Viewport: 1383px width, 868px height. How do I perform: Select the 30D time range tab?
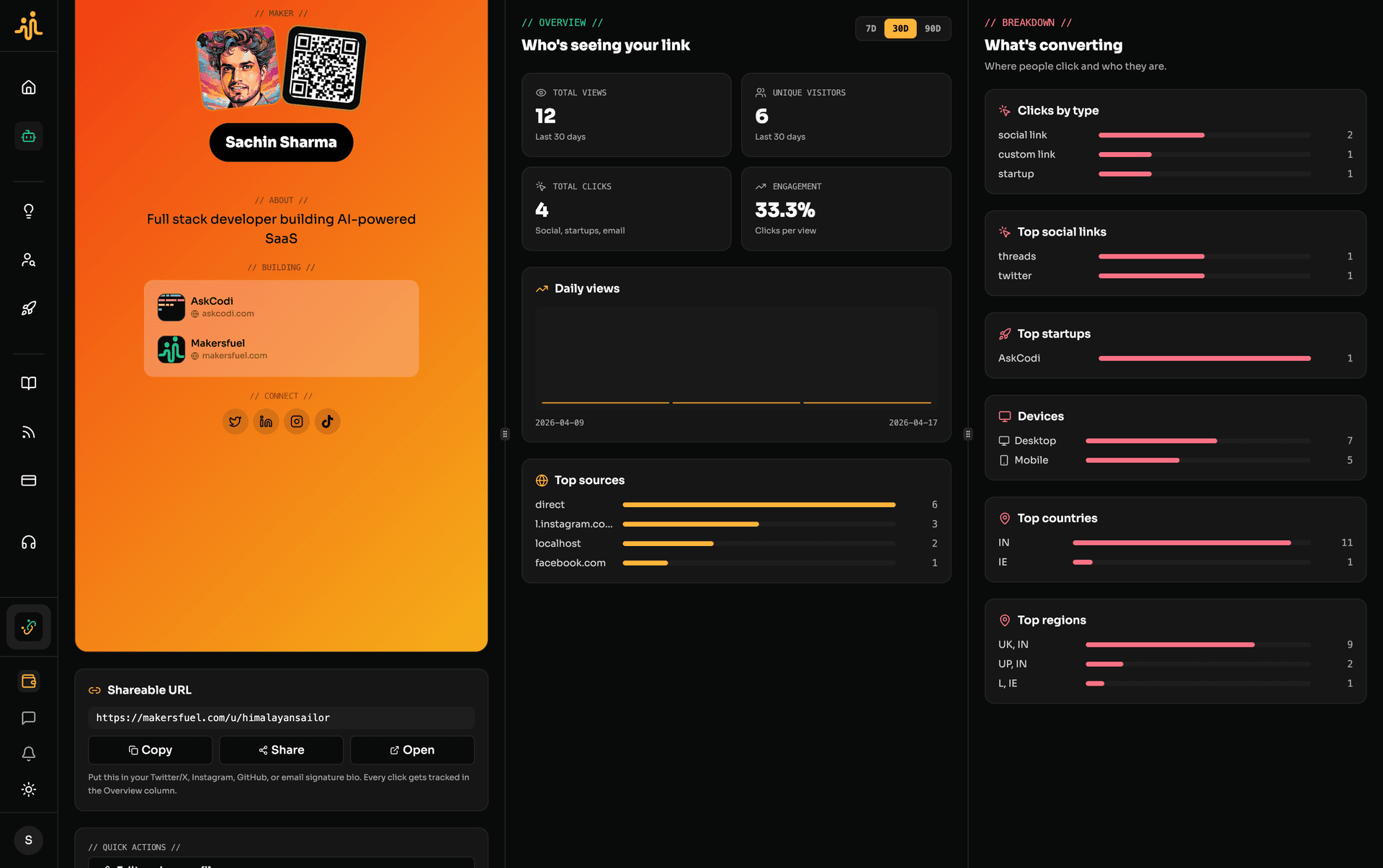(900, 29)
